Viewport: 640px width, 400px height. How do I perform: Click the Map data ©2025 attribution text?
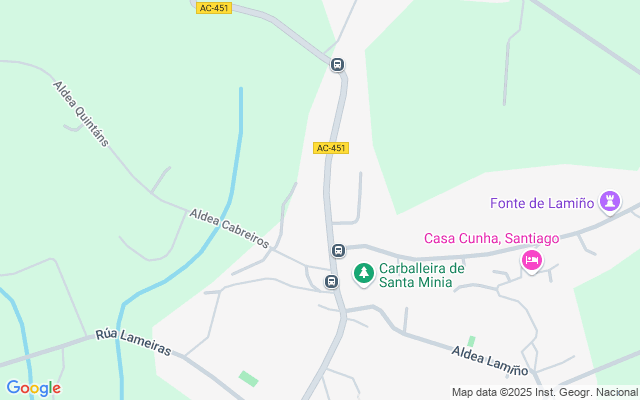click(x=544, y=392)
